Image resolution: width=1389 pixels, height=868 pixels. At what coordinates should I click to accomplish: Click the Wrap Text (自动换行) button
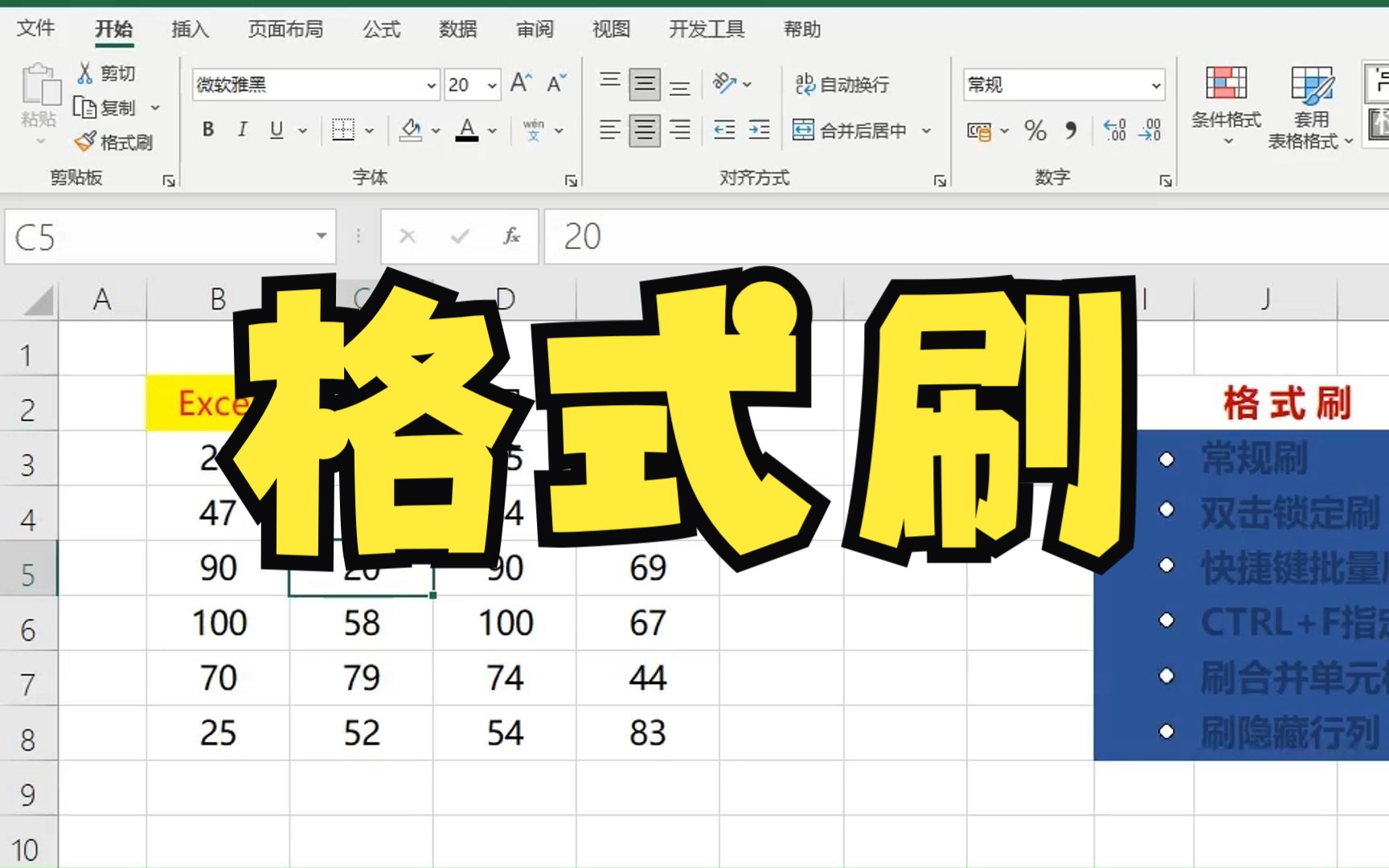pyautogui.click(x=842, y=84)
